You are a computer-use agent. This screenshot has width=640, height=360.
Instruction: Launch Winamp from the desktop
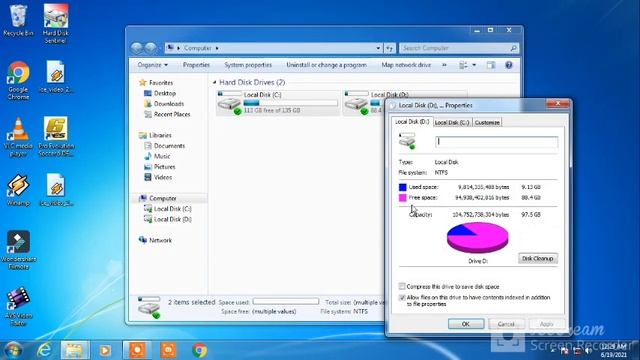coord(18,190)
